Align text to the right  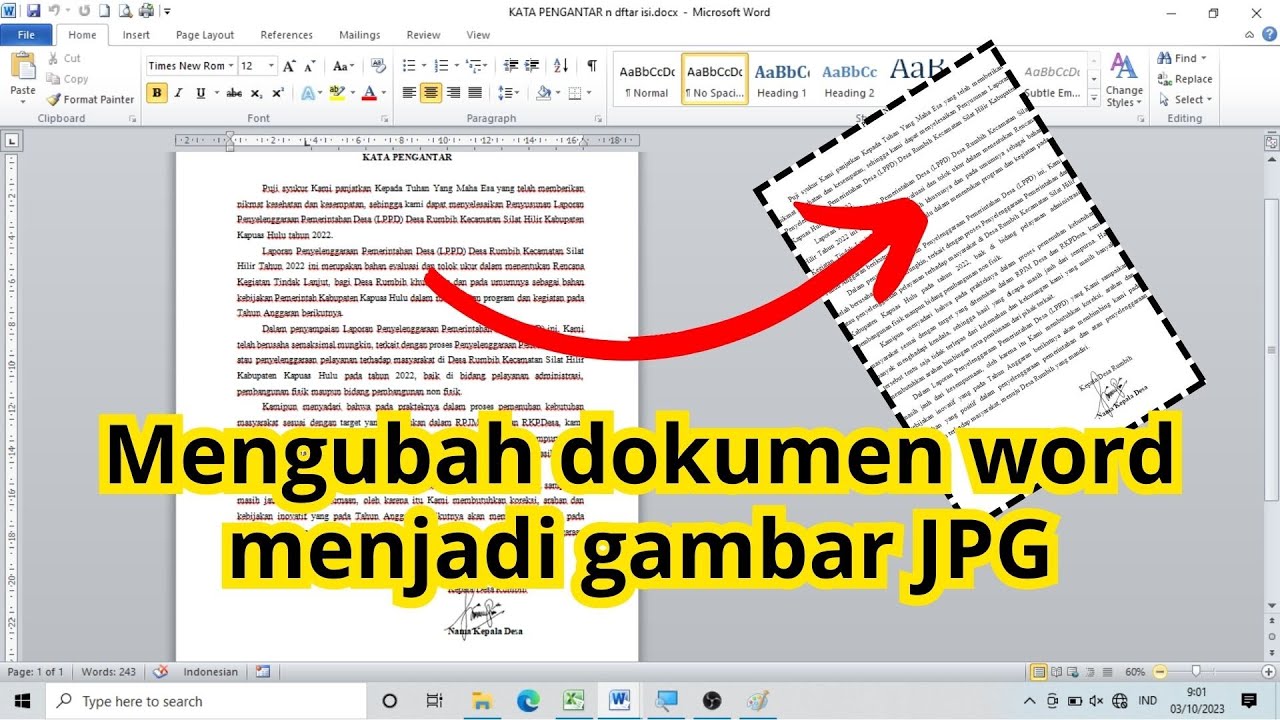(453, 93)
